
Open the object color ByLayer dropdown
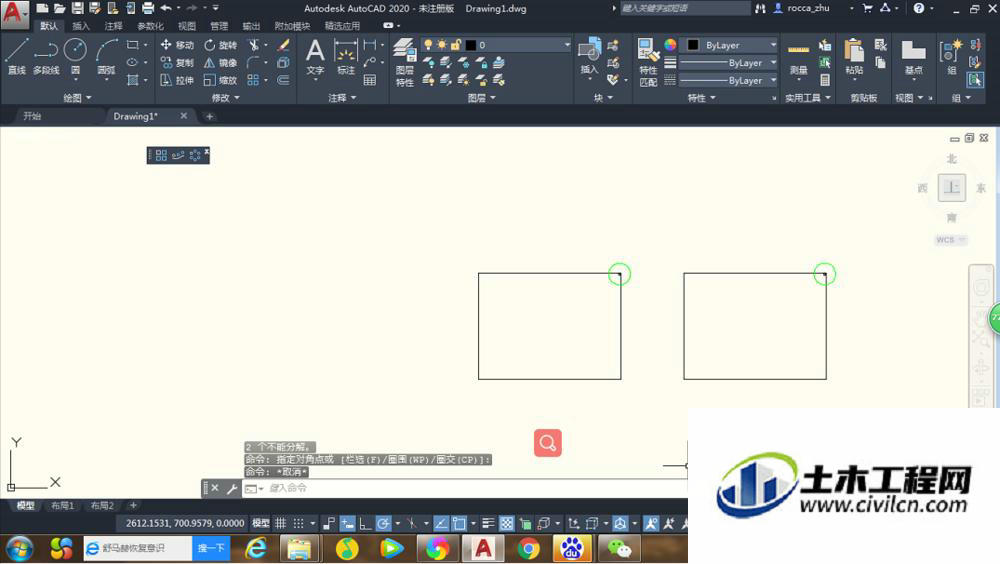point(773,45)
